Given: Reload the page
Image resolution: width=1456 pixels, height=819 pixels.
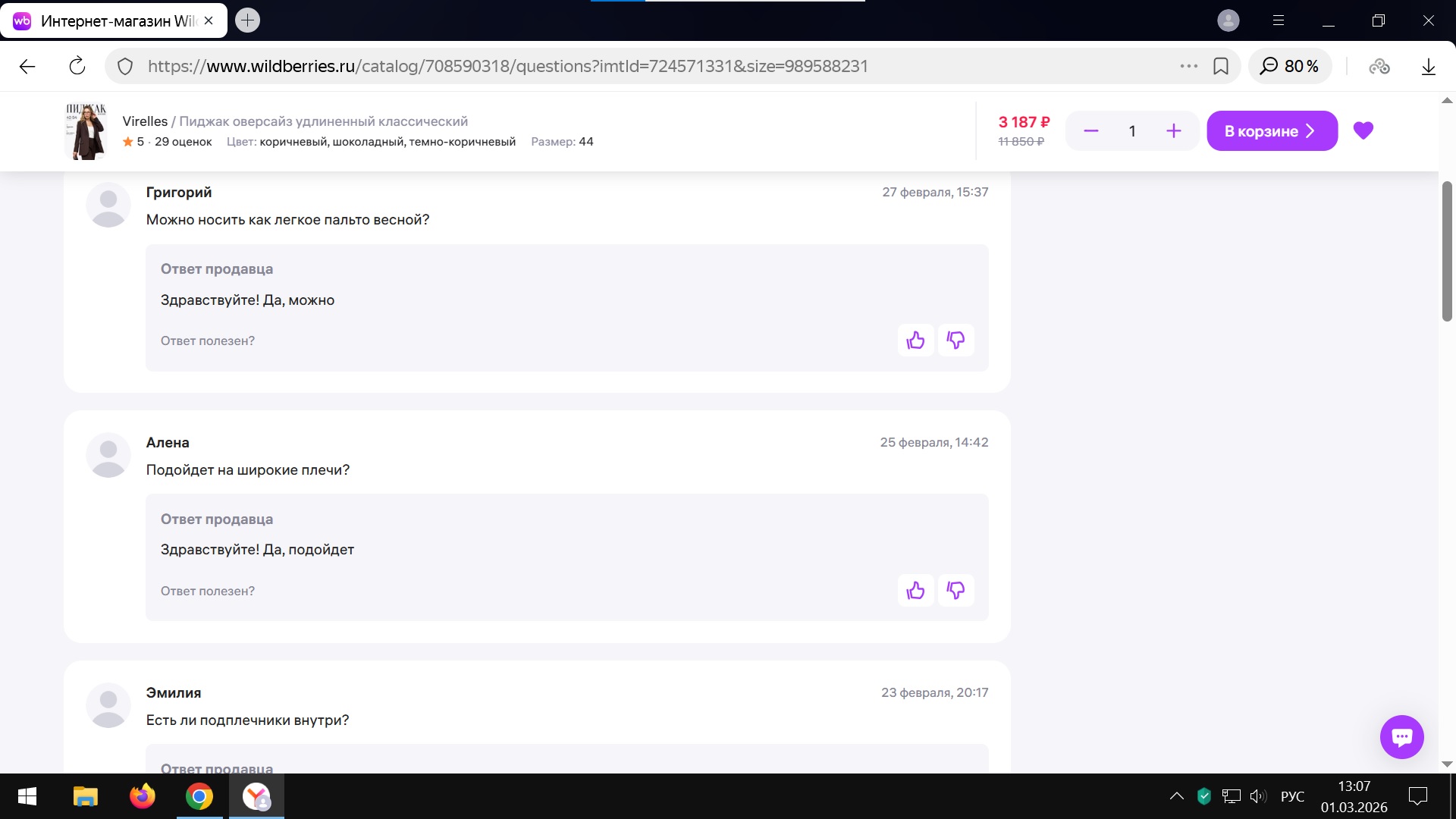Looking at the screenshot, I should point(77,67).
